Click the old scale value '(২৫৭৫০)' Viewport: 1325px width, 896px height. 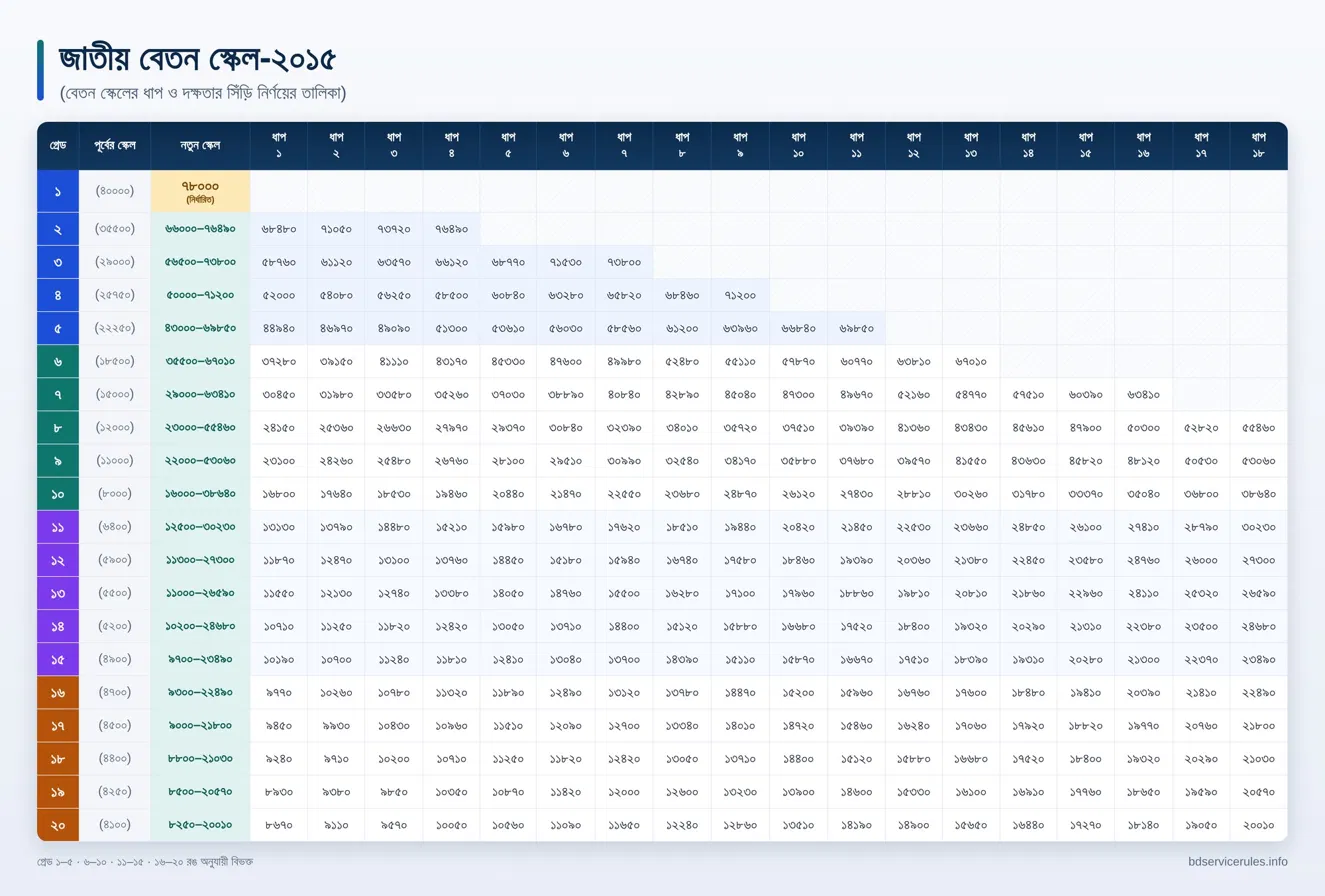coord(115,295)
